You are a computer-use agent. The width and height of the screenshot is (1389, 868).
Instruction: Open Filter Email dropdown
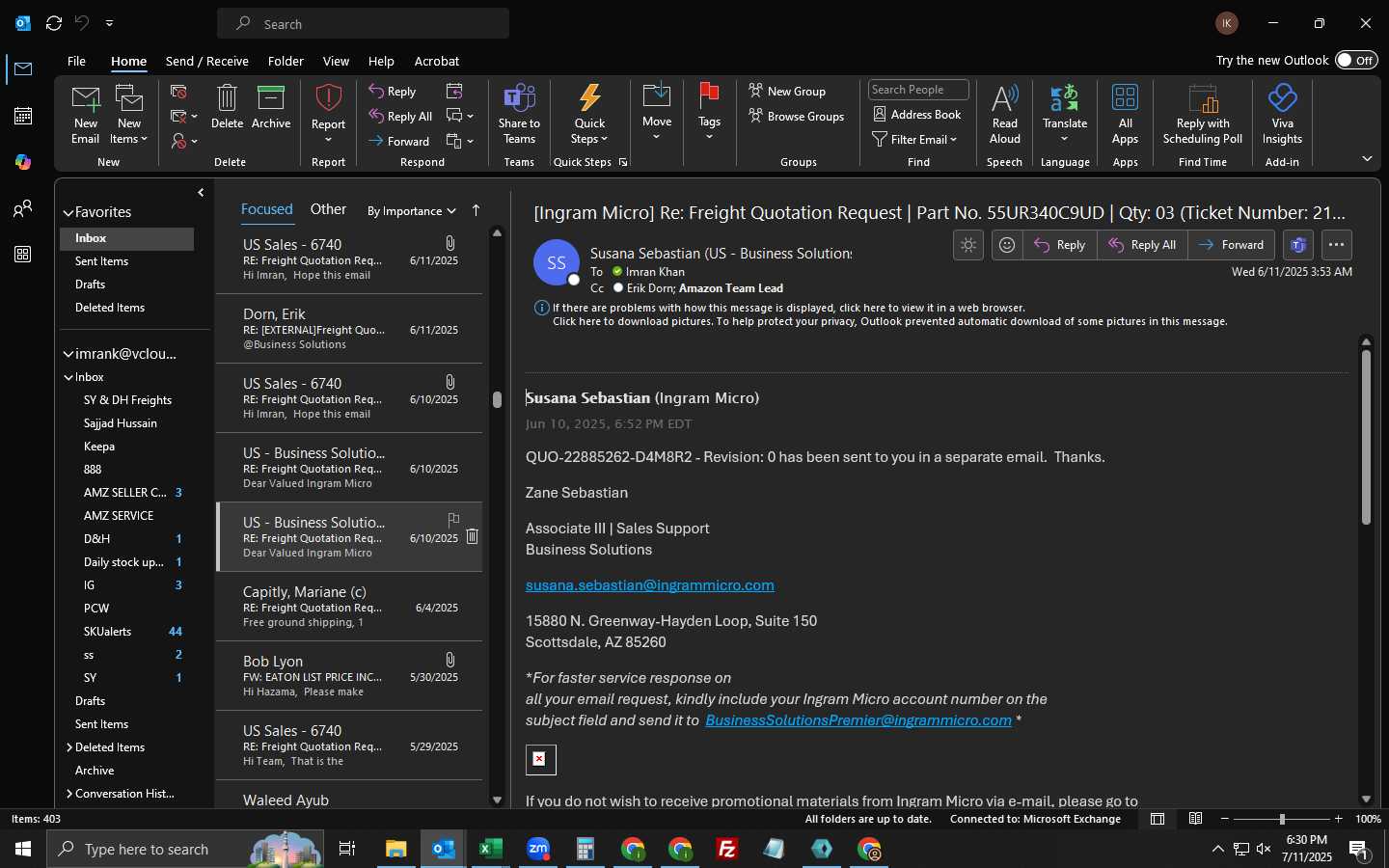point(914,140)
